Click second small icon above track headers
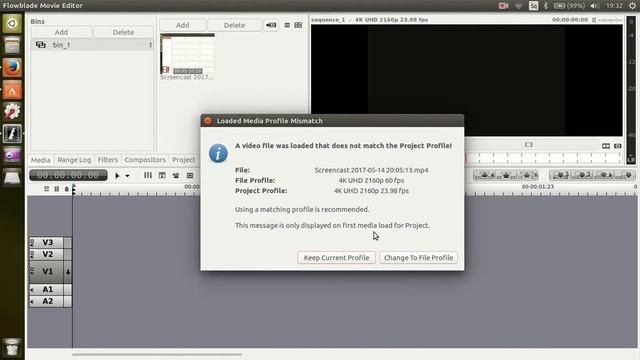The width and height of the screenshot is (640, 360). coord(57,189)
